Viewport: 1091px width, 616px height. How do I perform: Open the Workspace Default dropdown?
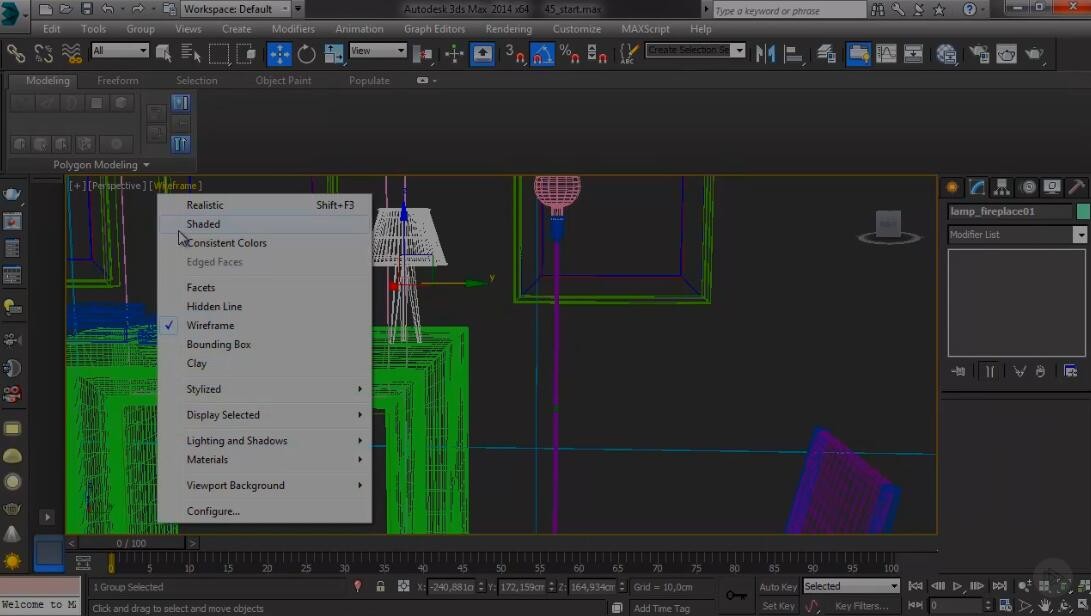click(x=236, y=9)
